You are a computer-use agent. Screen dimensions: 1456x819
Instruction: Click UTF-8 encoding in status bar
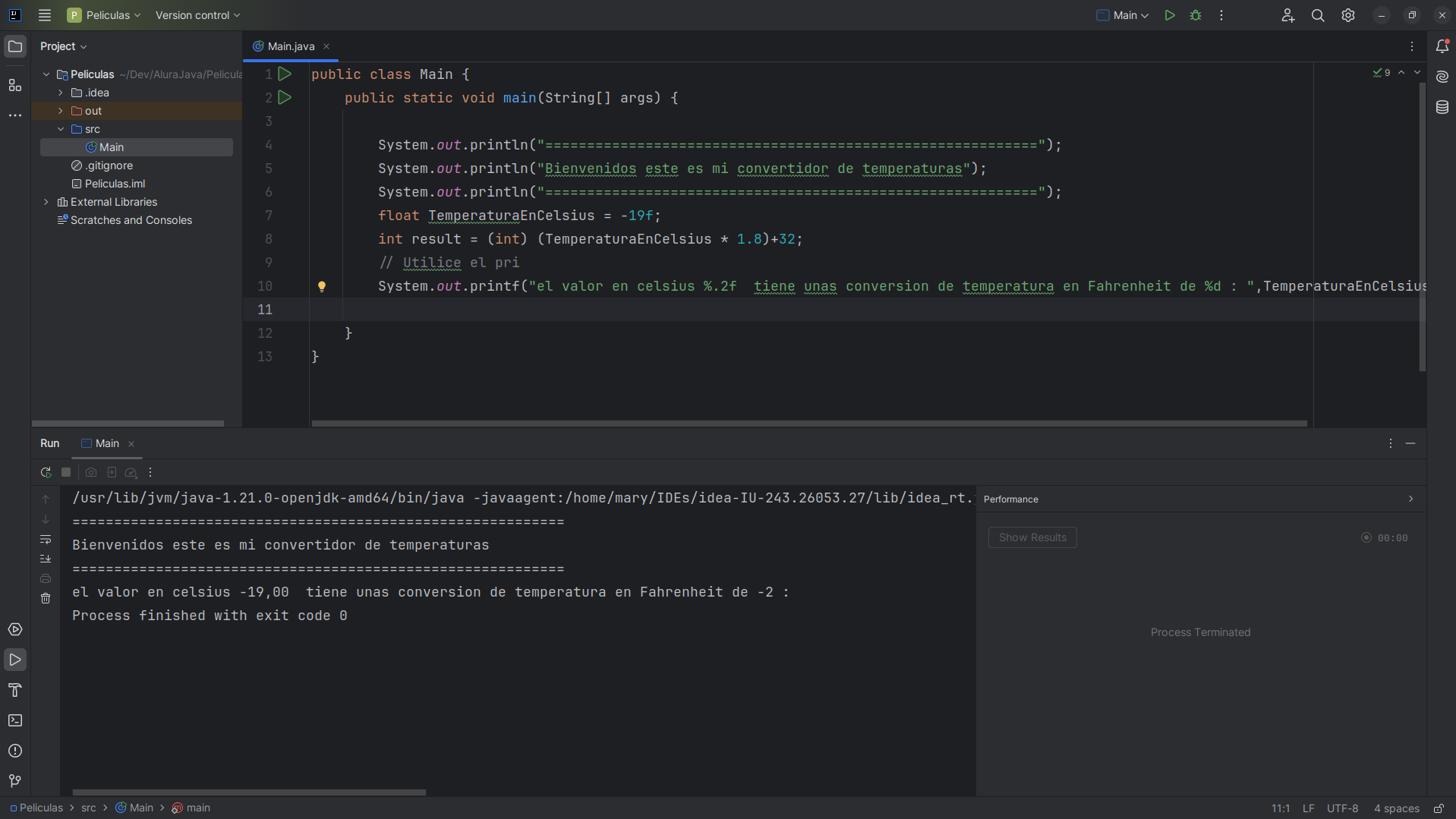[x=1342, y=808]
